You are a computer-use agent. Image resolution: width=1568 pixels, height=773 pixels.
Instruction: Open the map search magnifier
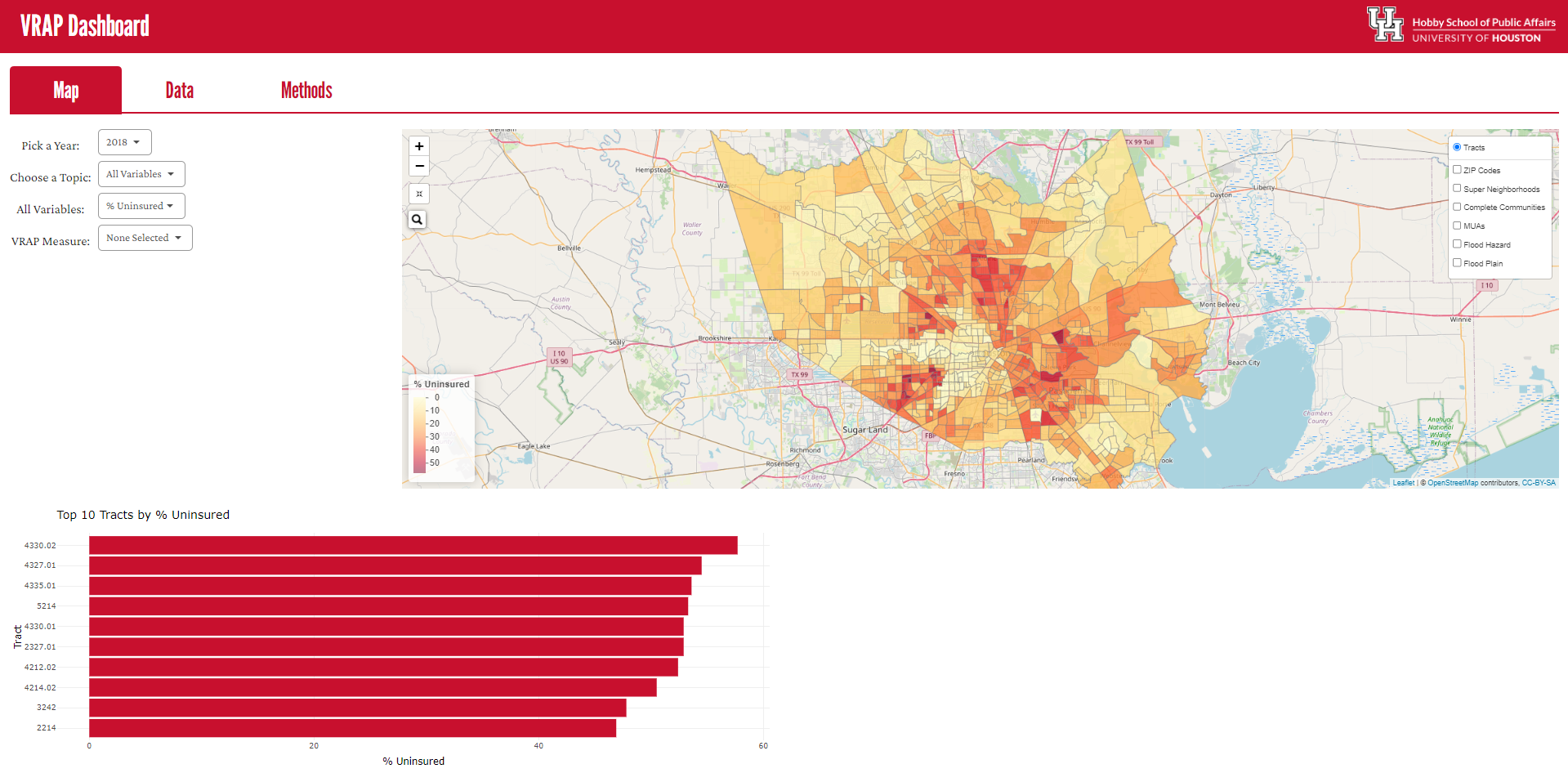[418, 219]
